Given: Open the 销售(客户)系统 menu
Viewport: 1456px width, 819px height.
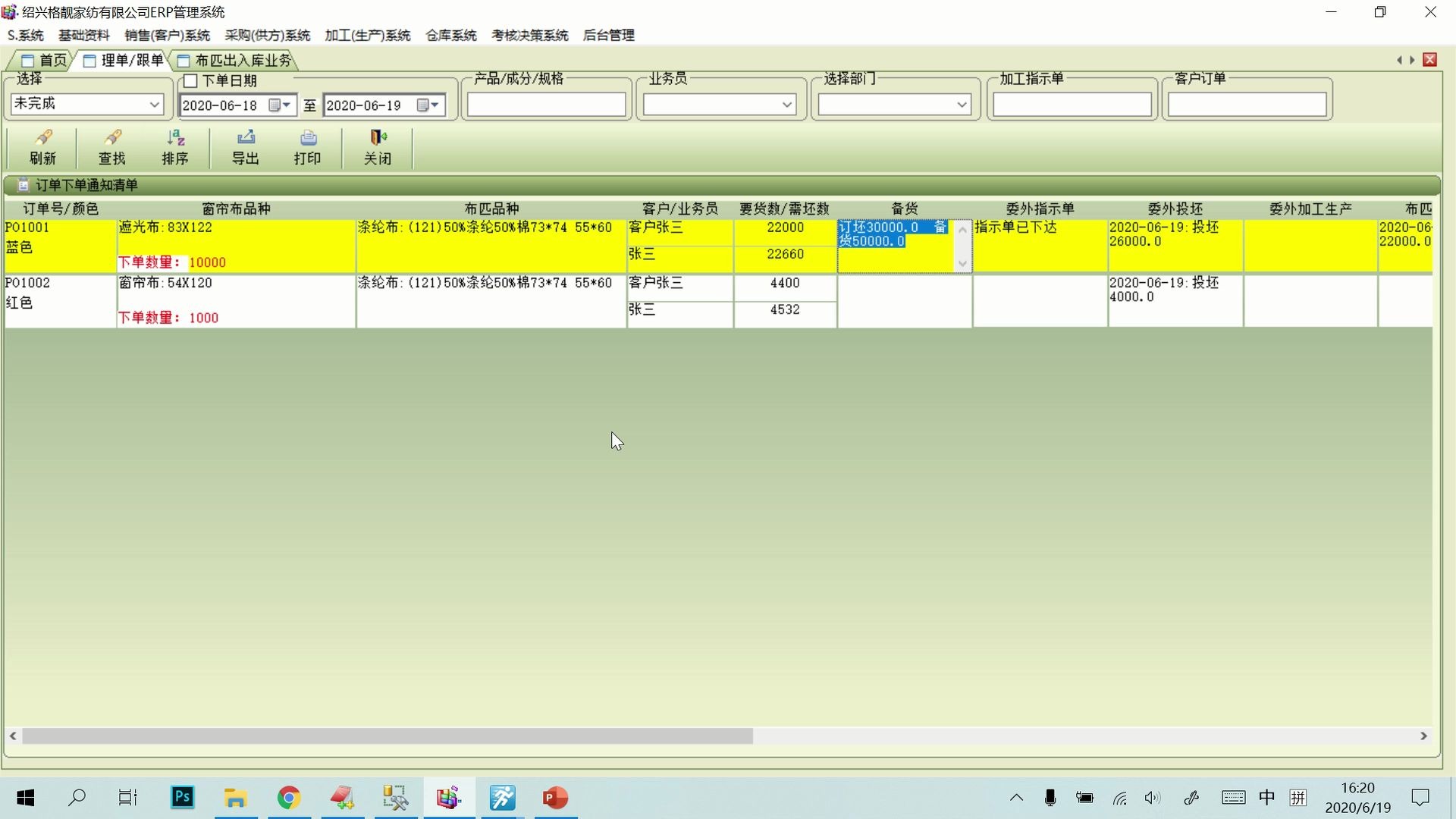Looking at the screenshot, I should [167, 36].
